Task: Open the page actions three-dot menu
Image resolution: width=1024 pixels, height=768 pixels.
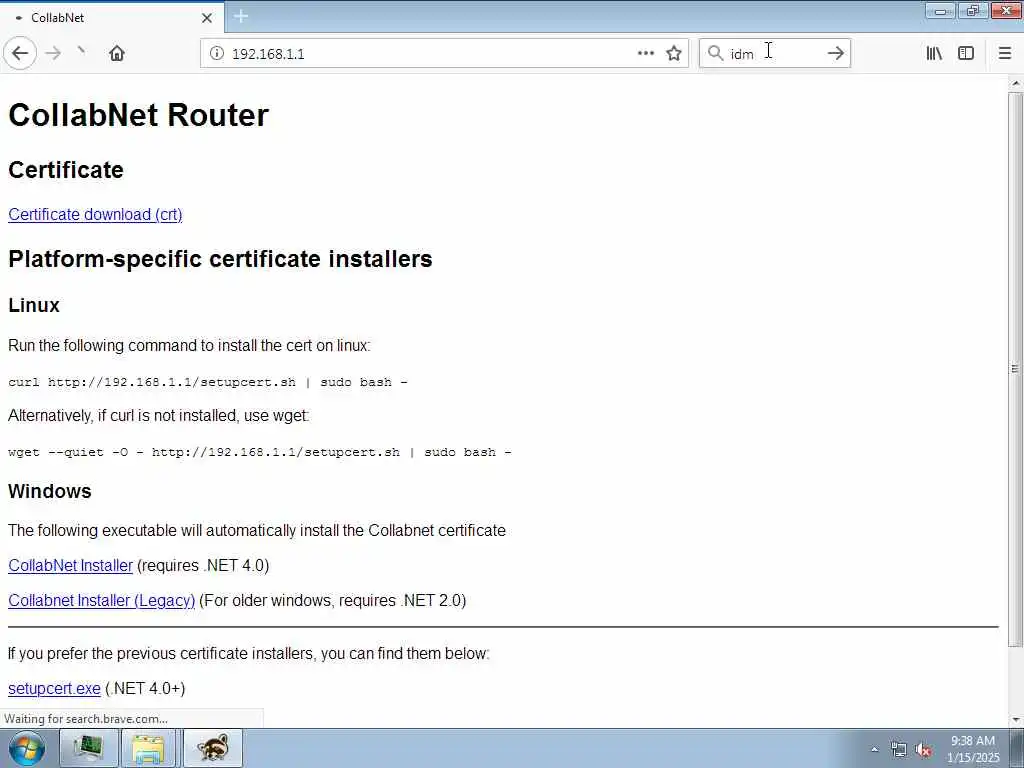Action: [645, 53]
